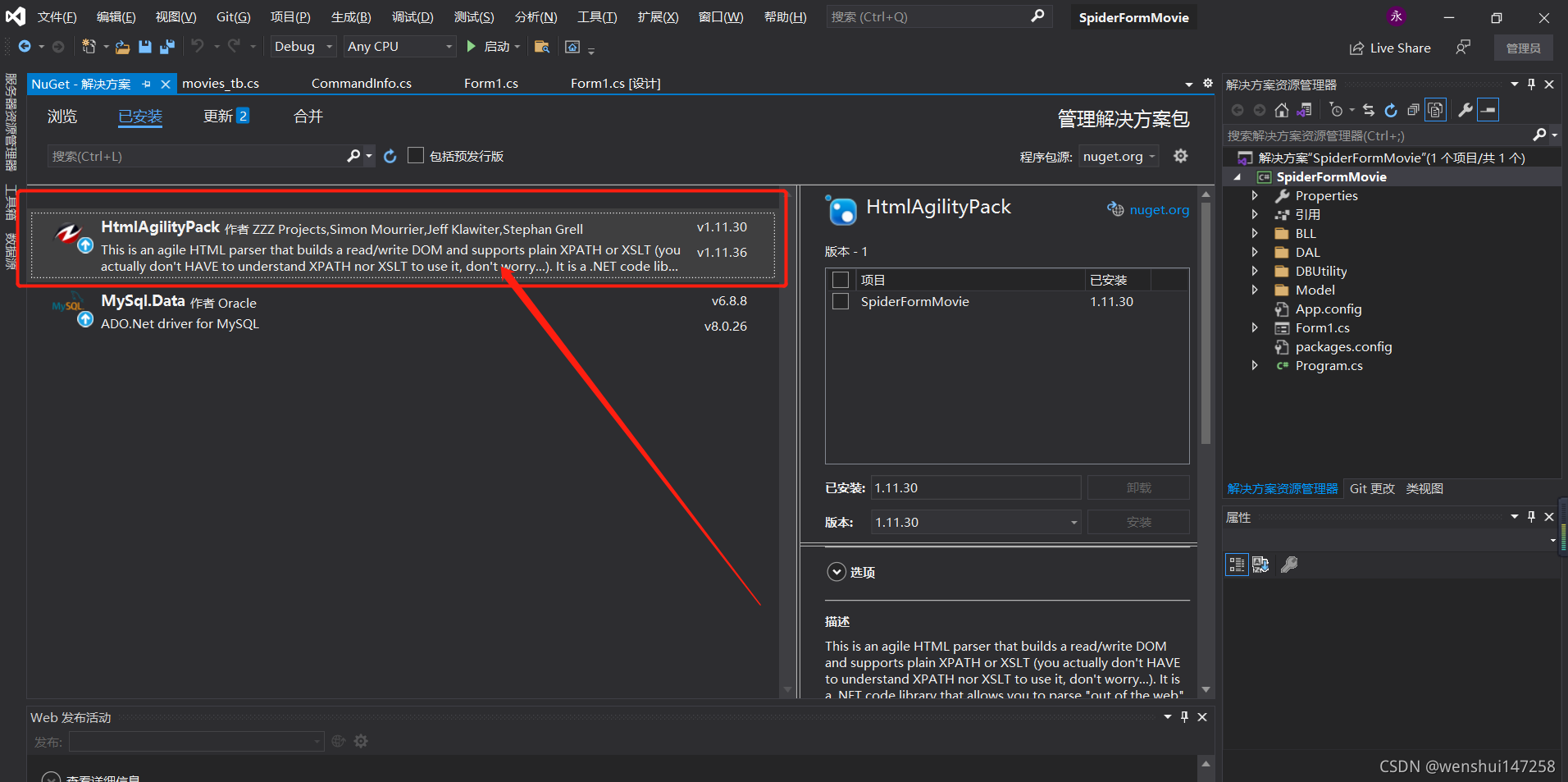Click the new project toolbar icon

click(x=89, y=47)
